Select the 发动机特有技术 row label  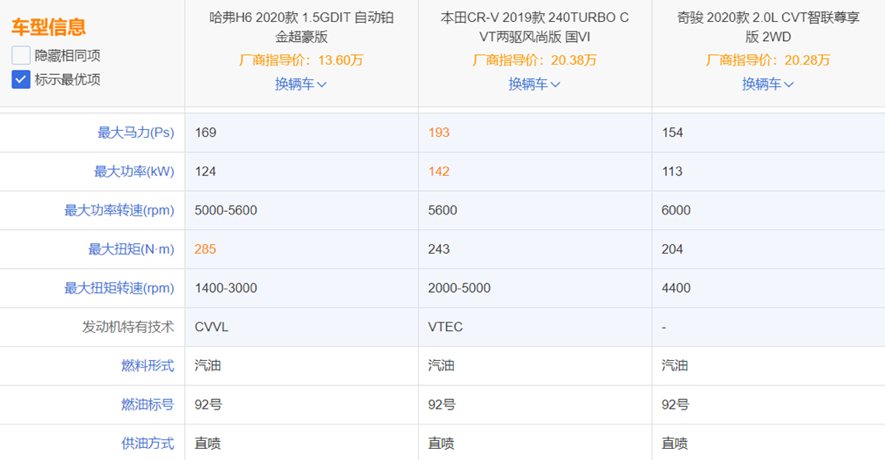pos(128,327)
